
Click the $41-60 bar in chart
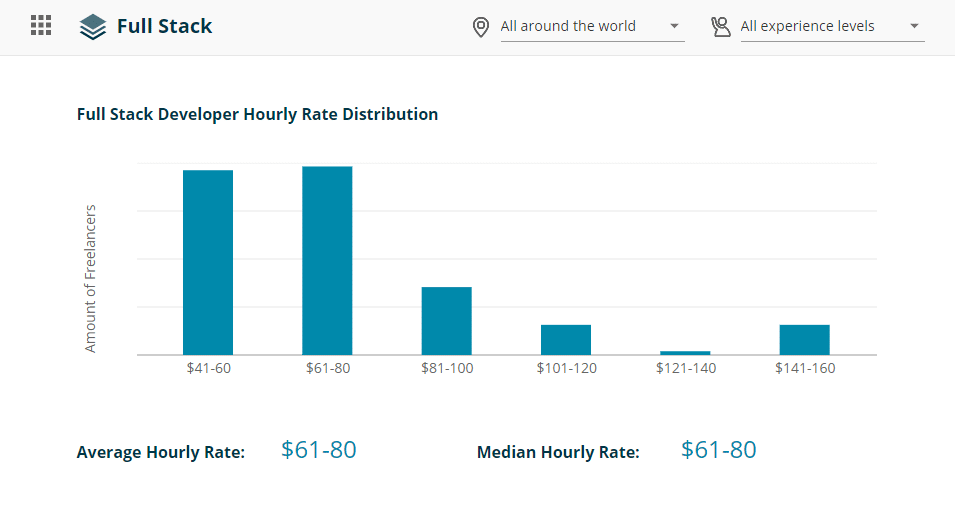208,262
